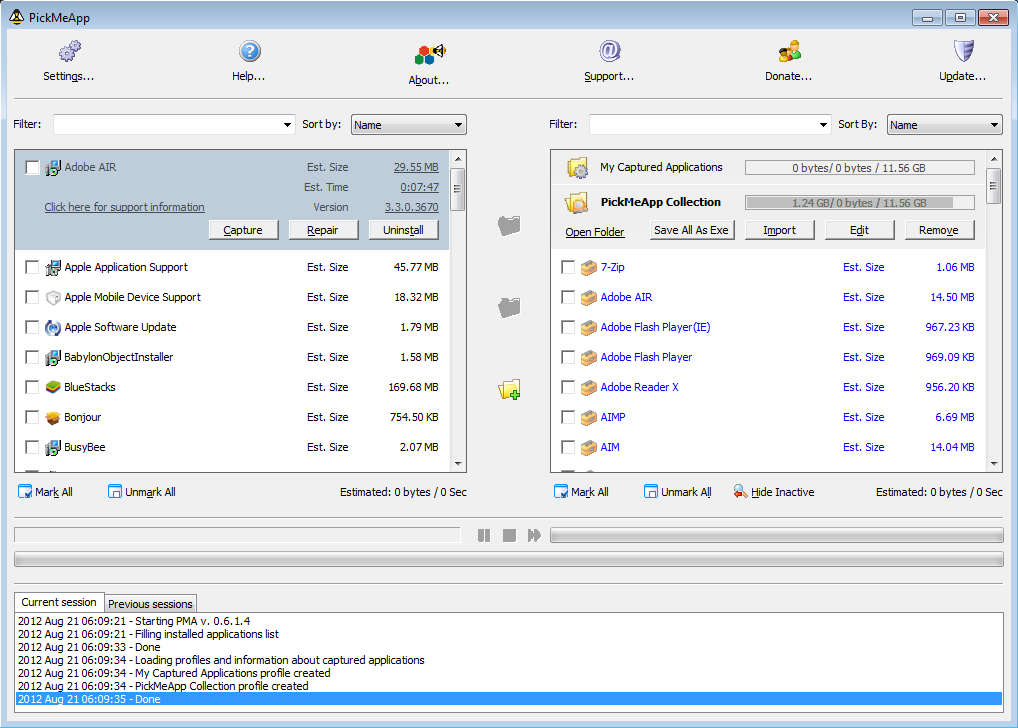The width and height of the screenshot is (1018, 728).
Task: Click the Hide Inactive icon
Action: 740,492
